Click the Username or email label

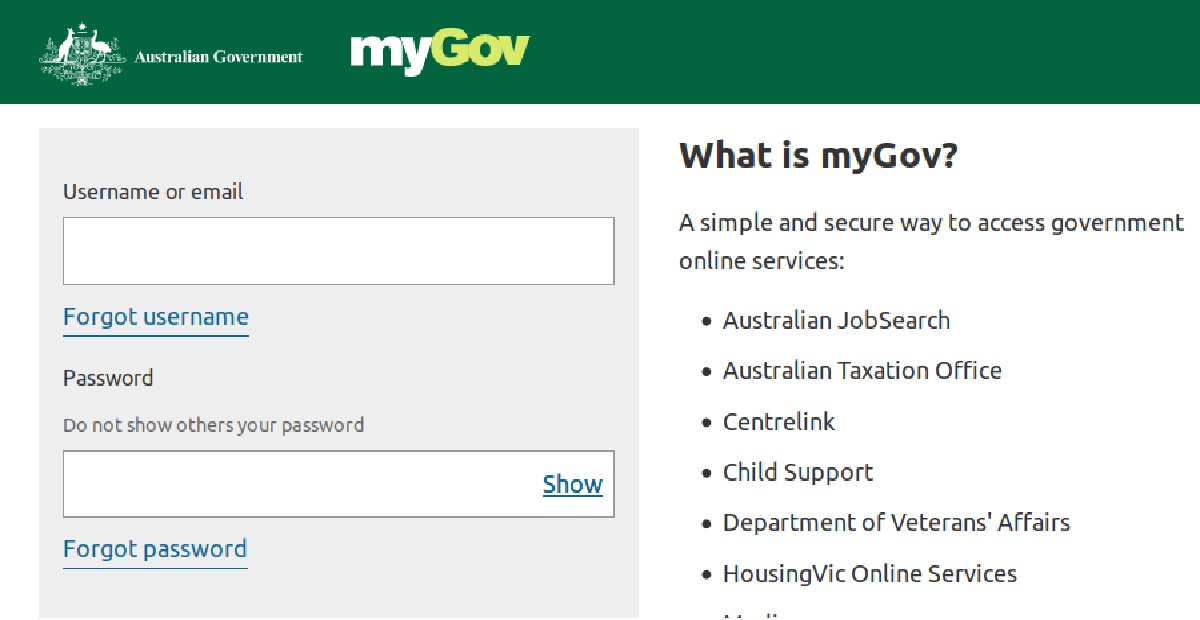[153, 192]
